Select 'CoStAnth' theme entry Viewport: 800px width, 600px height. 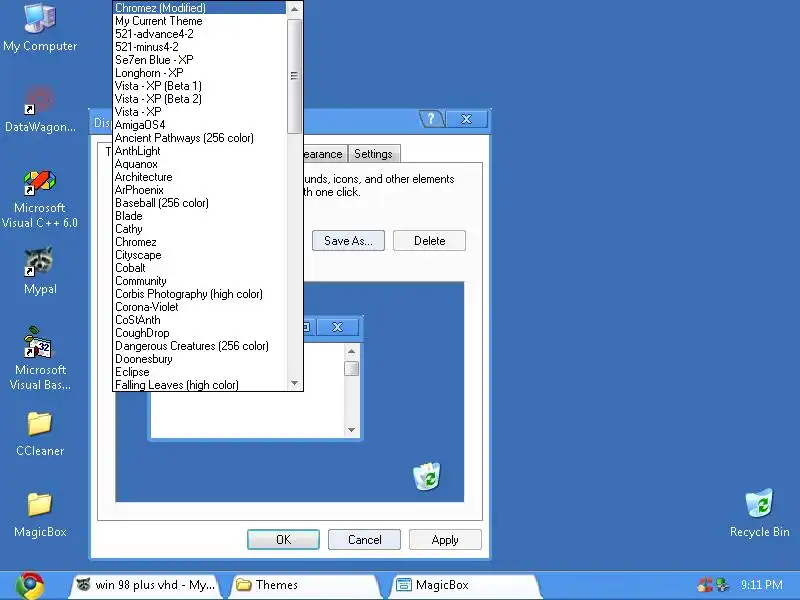click(199, 320)
